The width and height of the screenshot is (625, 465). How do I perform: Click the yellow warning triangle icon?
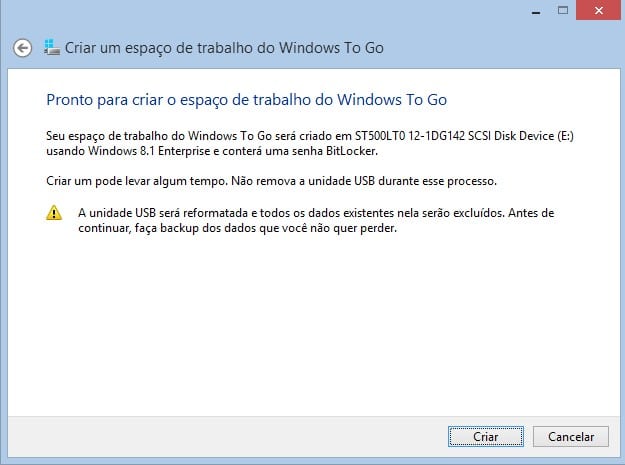point(54,213)
